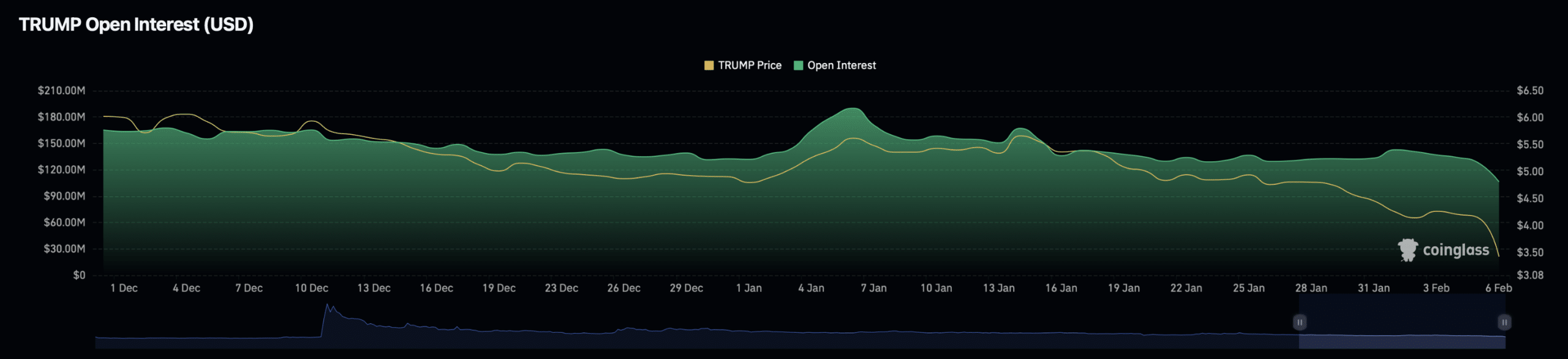Click the green Open Interest legend swatch
1568x359 pixels.
pyautogui.click(x=798, y=66)
